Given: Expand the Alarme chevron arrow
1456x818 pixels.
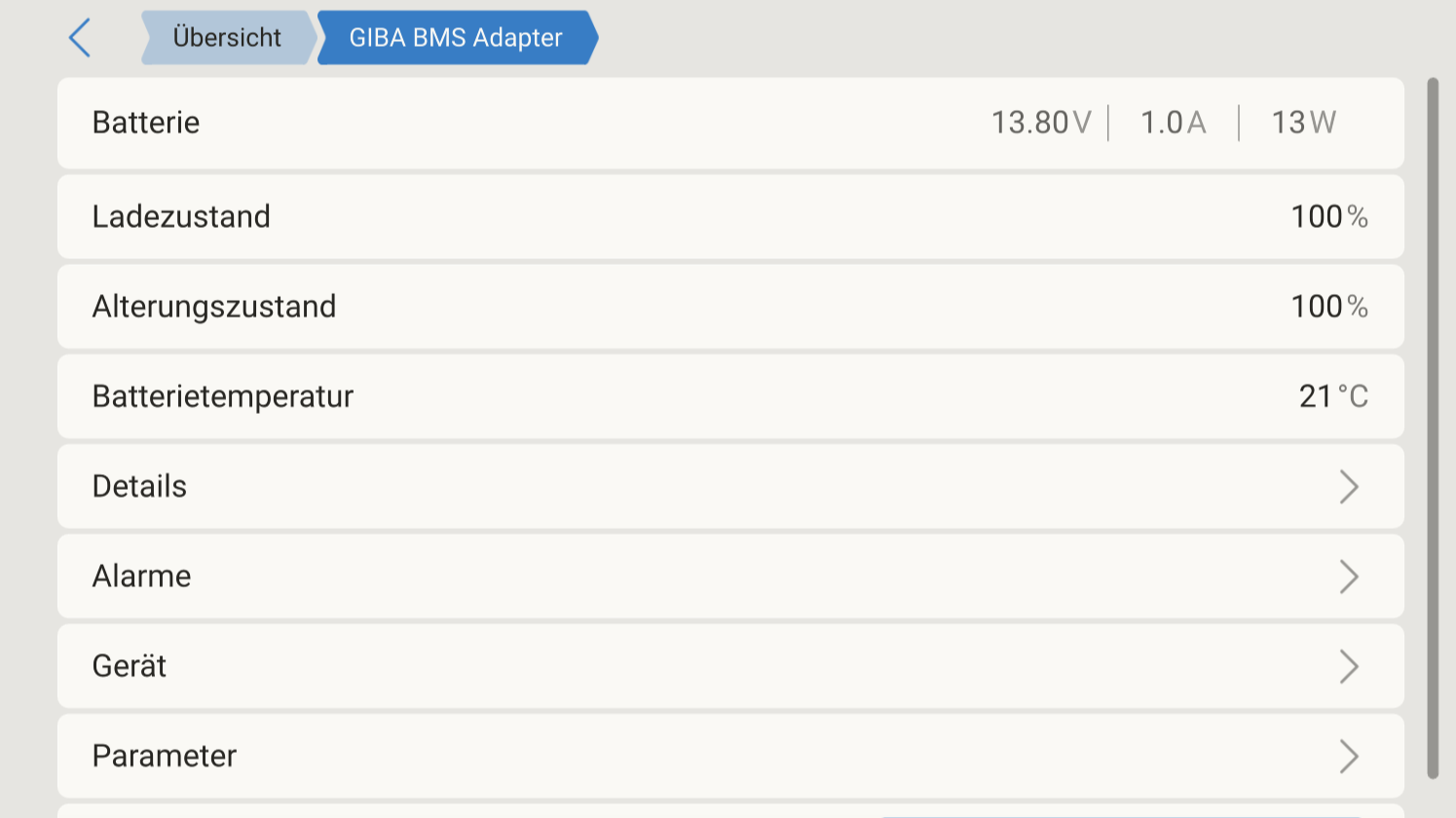Looking at the screenshot, I should click(x=1349, y=576).
